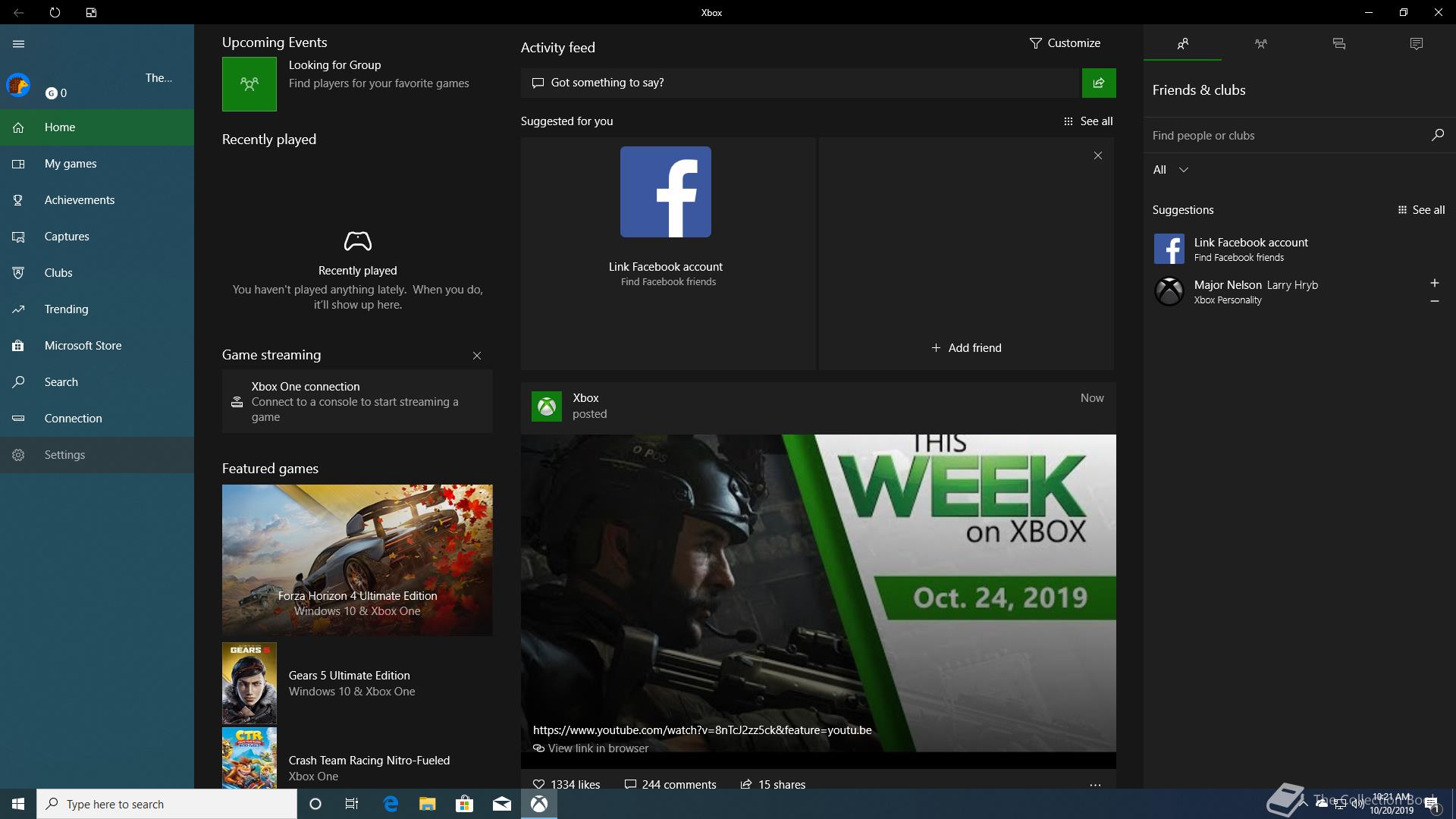1456x819 pixels.
Task: Click See all next to Suggestions
Action: point(1421,210)
